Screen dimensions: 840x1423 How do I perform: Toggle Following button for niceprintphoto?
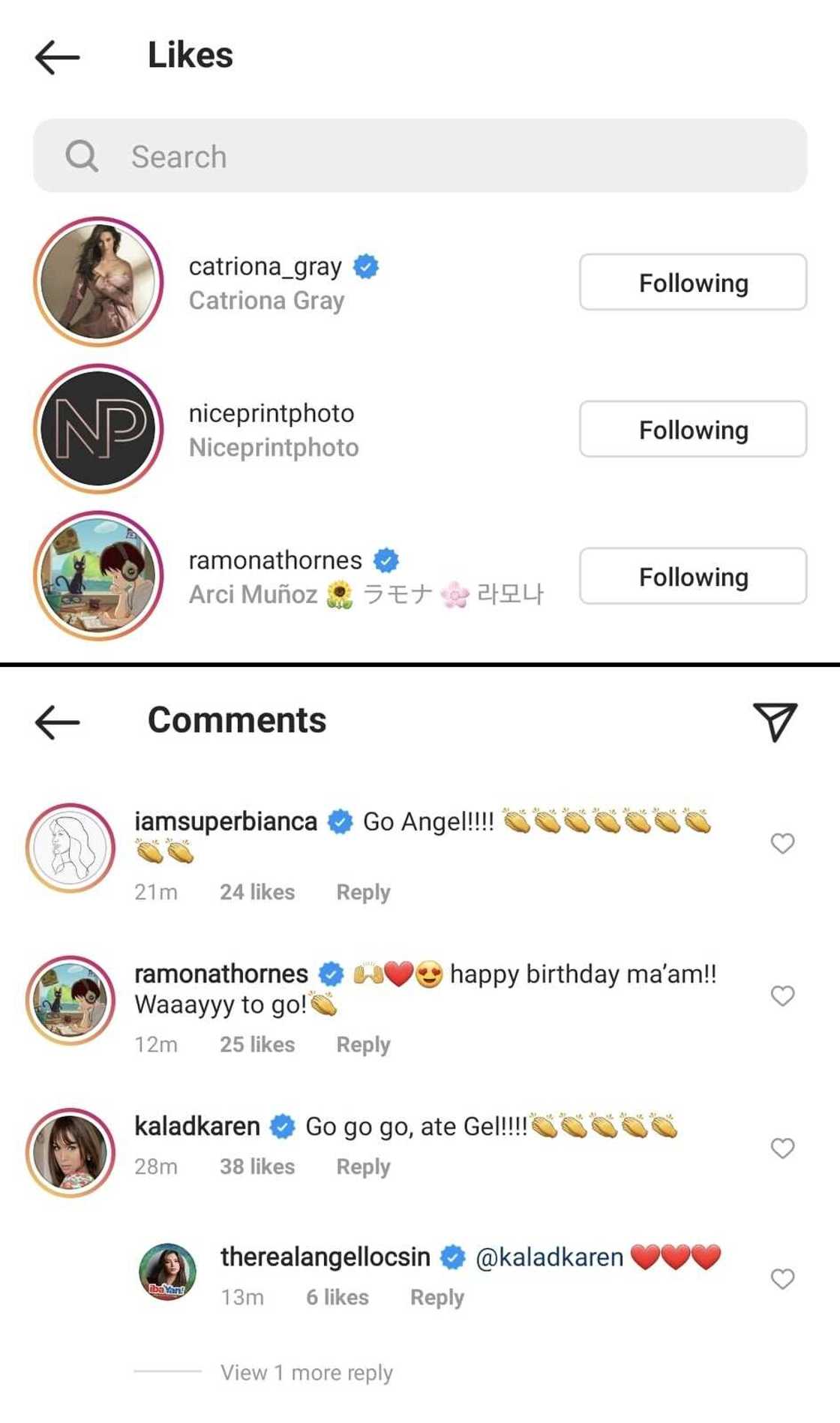693,430
